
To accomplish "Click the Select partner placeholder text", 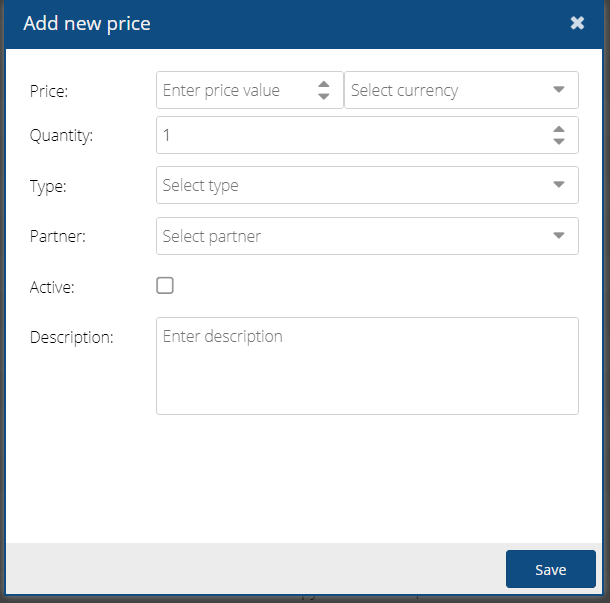I will click(x=211, y=236).
